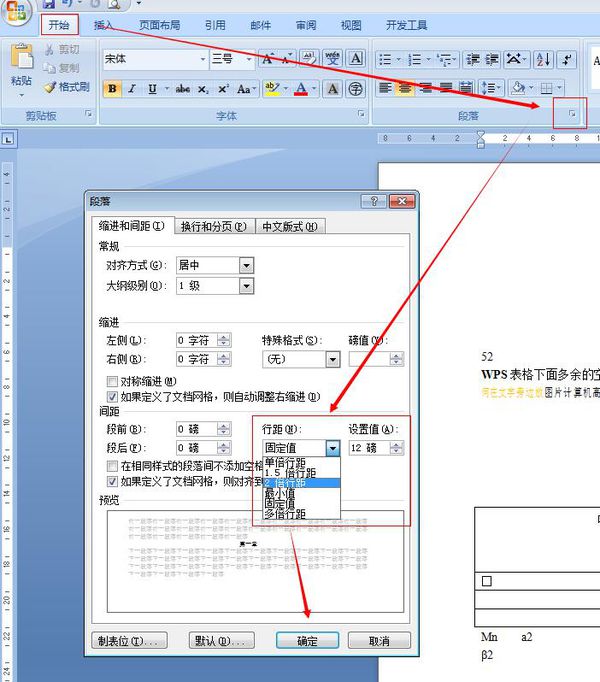Screen dimensions: 600x682
Task: Click Cut (剪切) in clipboard group
Action: (x=62, y=50)
